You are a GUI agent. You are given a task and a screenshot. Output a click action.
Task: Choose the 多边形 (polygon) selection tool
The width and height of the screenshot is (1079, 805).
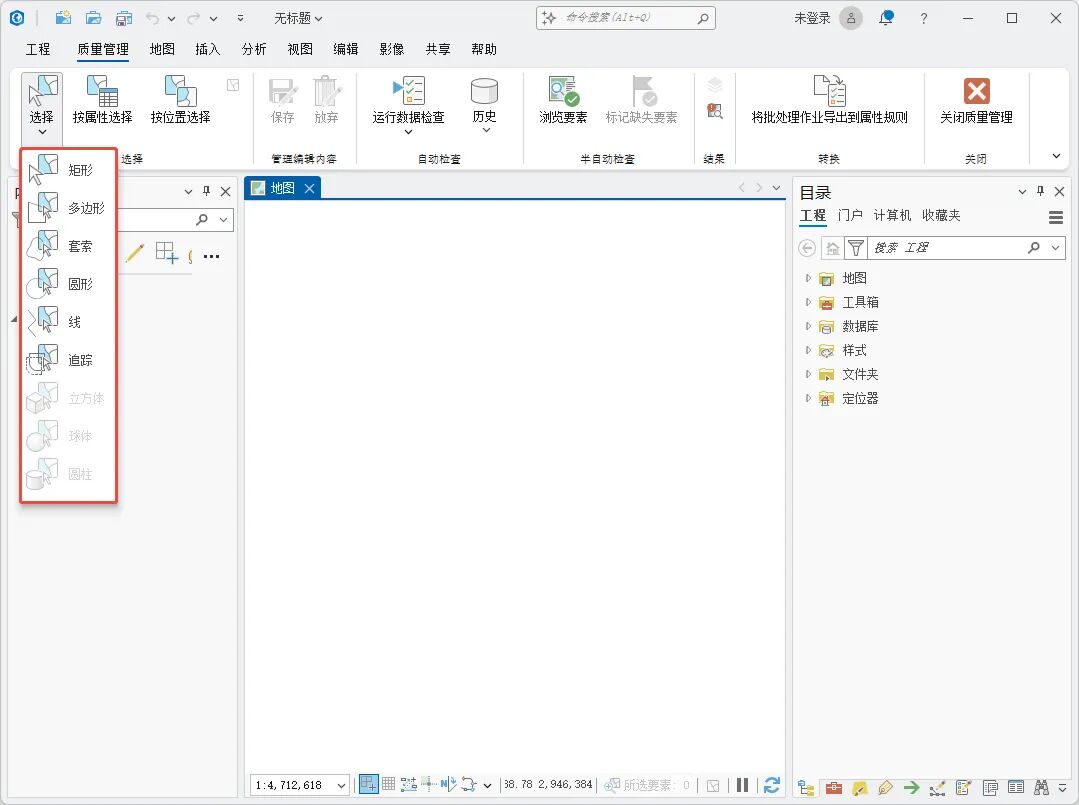pos(68,208)
